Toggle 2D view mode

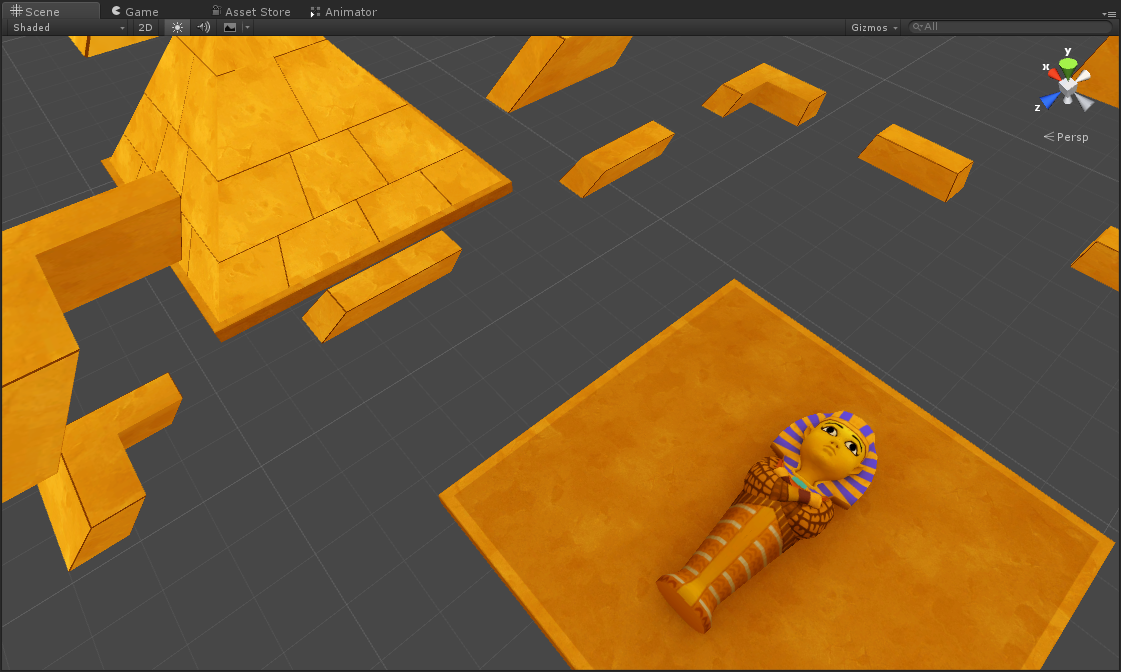(145, 27)
